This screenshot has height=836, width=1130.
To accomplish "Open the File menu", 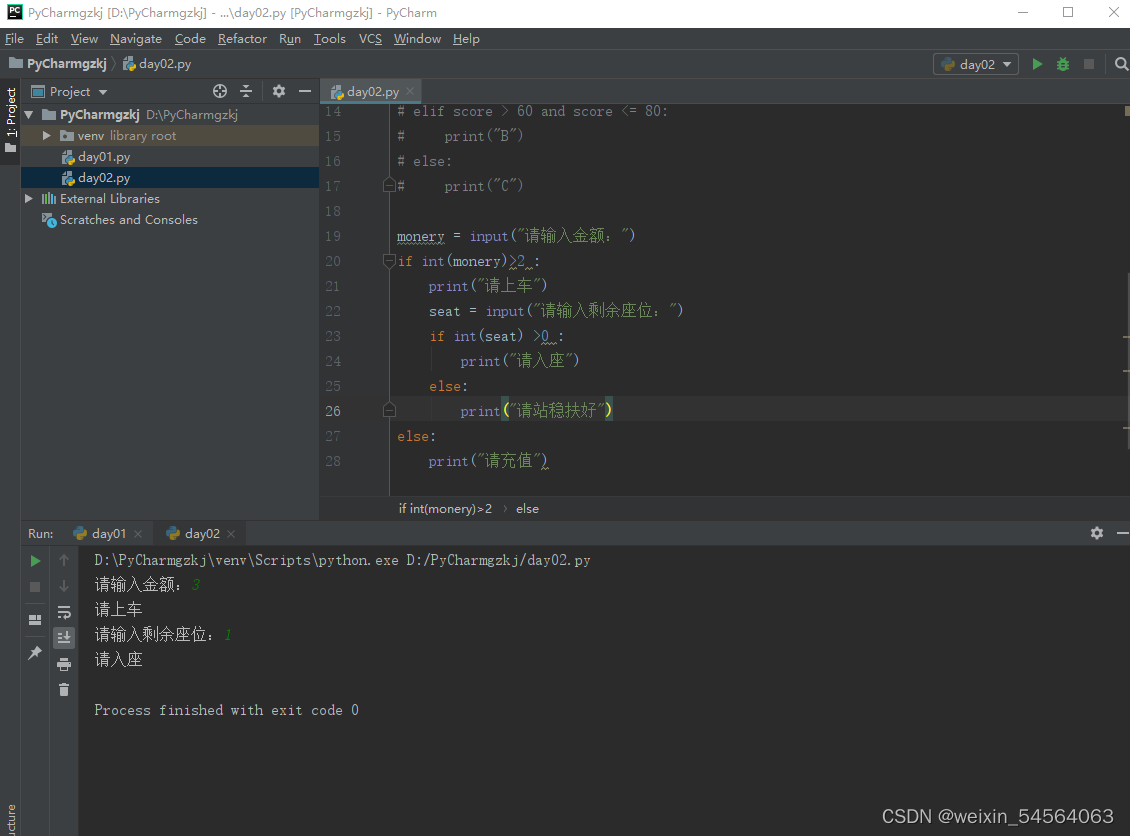I will point(14,39).
